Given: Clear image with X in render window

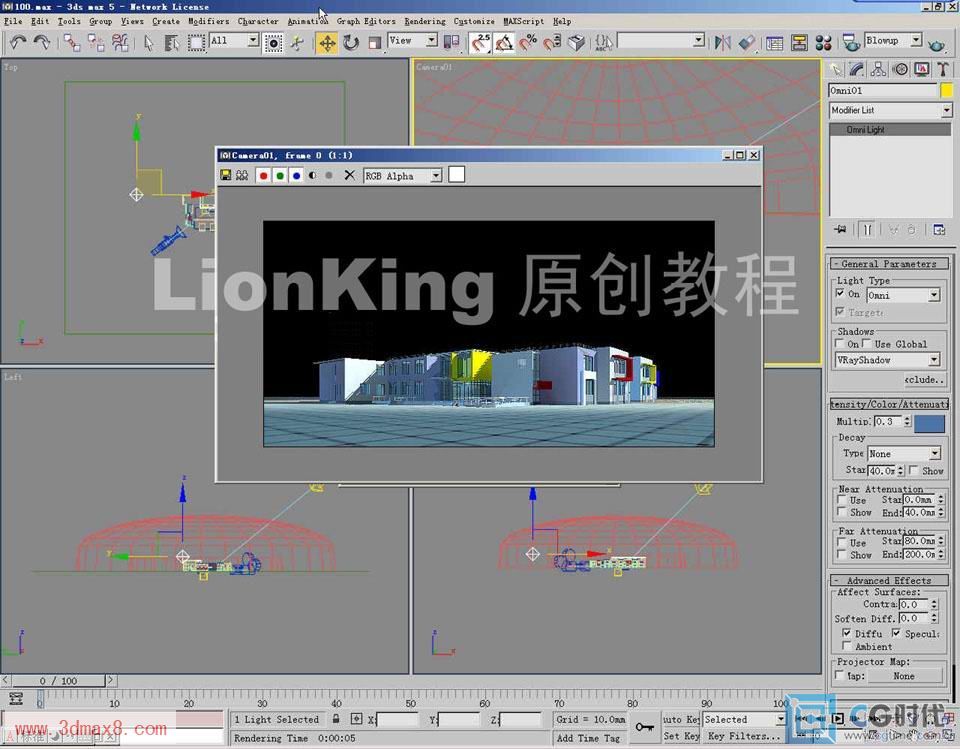Looking at the screenshot, I should (x=349, y=175).
